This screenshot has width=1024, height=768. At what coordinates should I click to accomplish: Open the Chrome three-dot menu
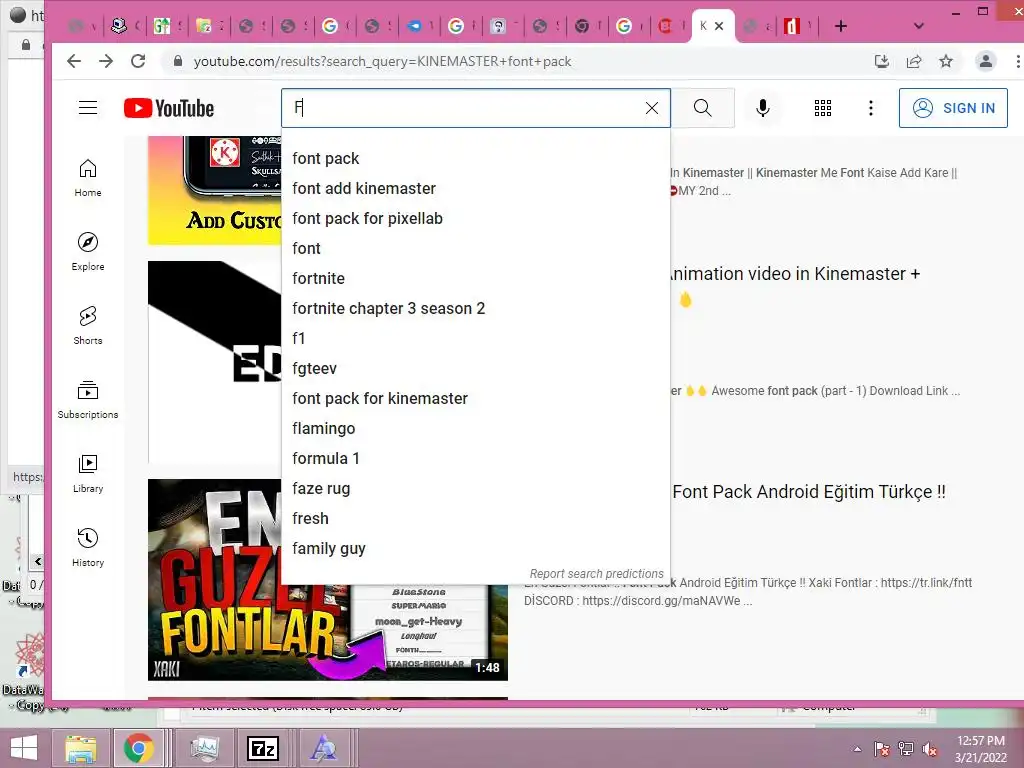(1017, 61)
